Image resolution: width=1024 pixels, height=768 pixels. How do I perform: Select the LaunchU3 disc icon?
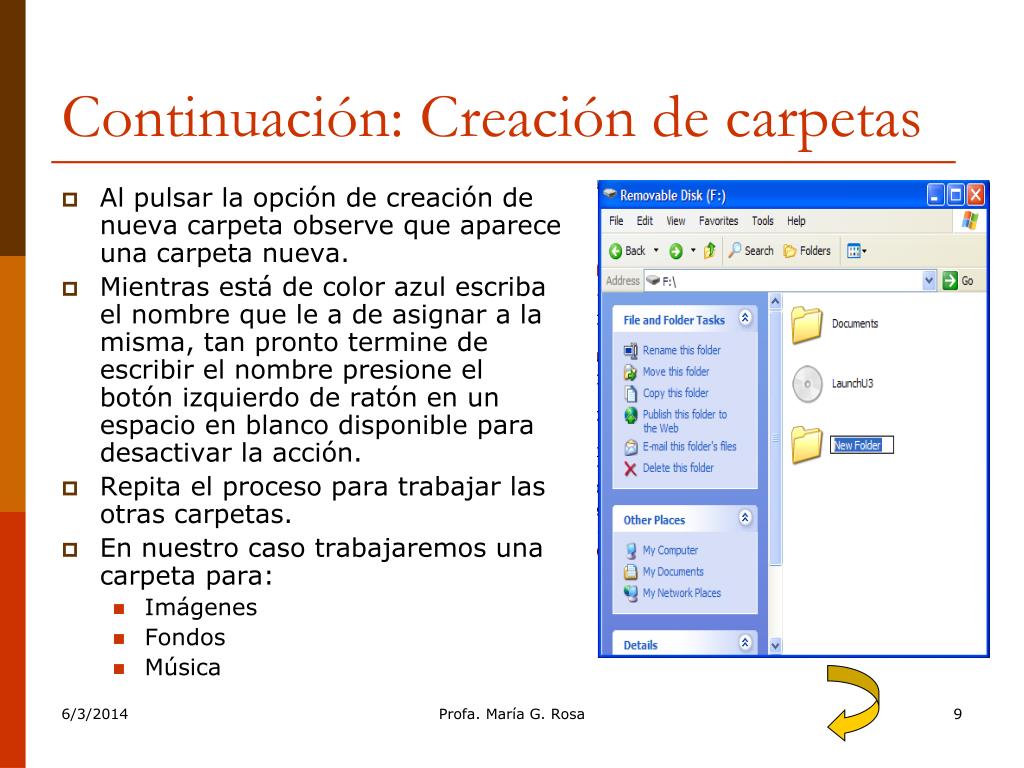[807, 384]
